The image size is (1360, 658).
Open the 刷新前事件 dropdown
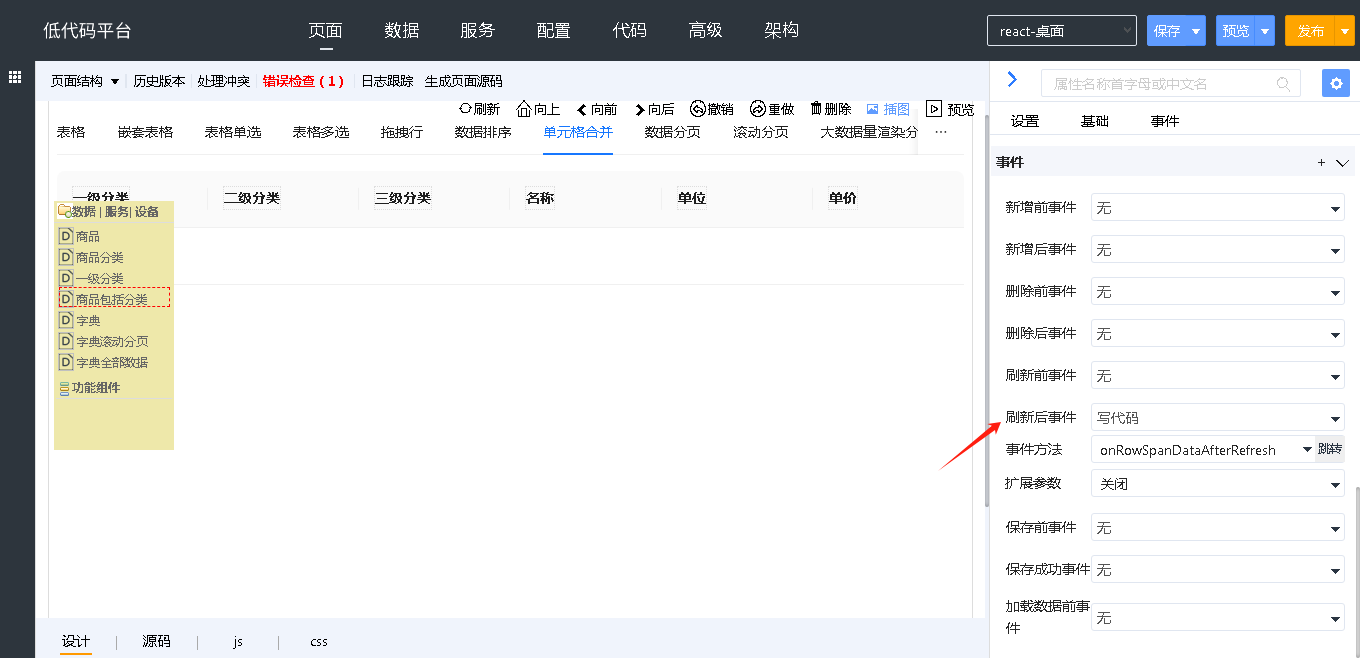pos(1217,376)
